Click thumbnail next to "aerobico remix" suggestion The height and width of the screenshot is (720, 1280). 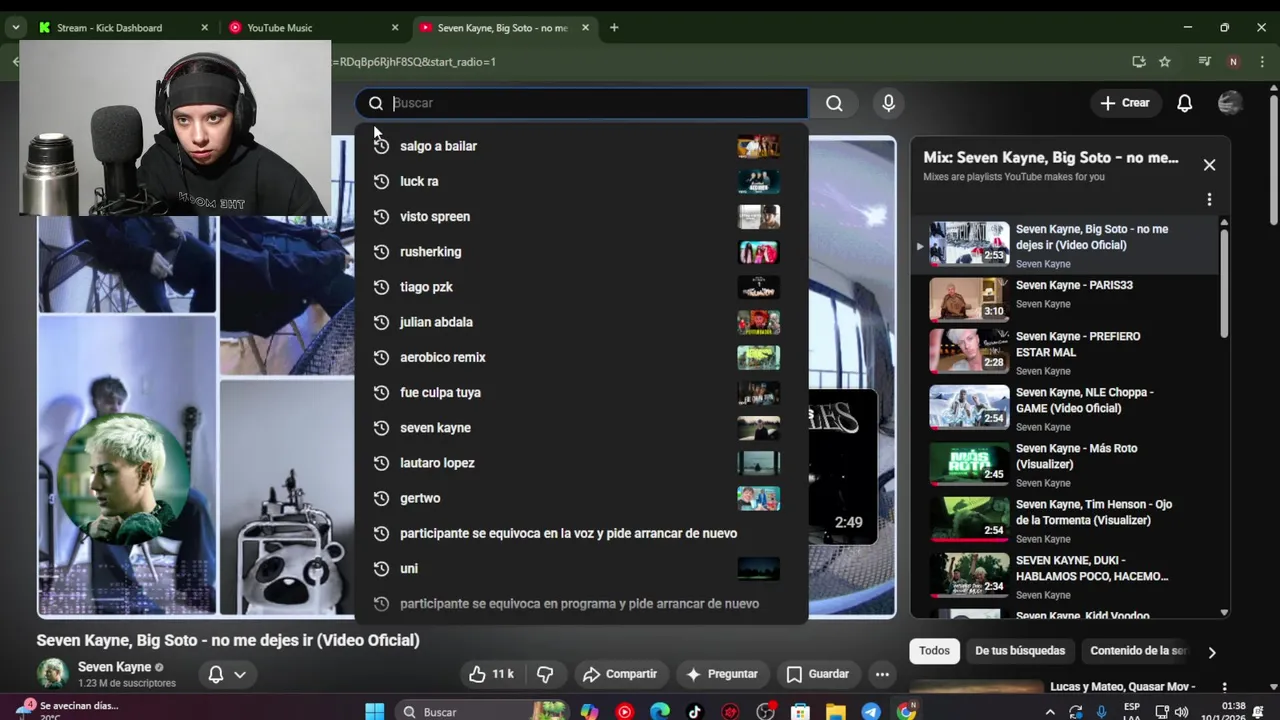[x=758, y=357]
